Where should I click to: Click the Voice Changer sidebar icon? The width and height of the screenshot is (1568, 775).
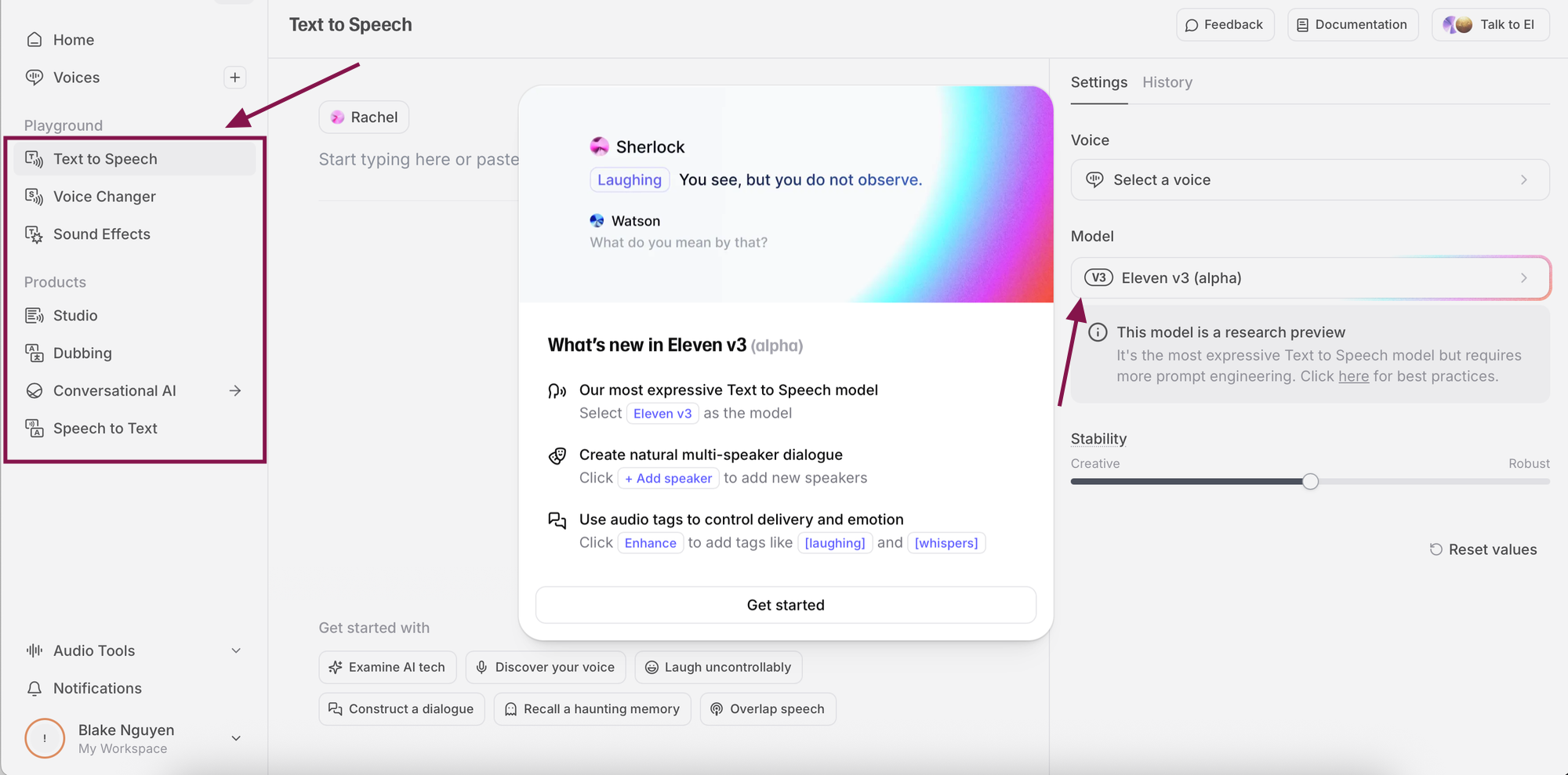(34, 197)
